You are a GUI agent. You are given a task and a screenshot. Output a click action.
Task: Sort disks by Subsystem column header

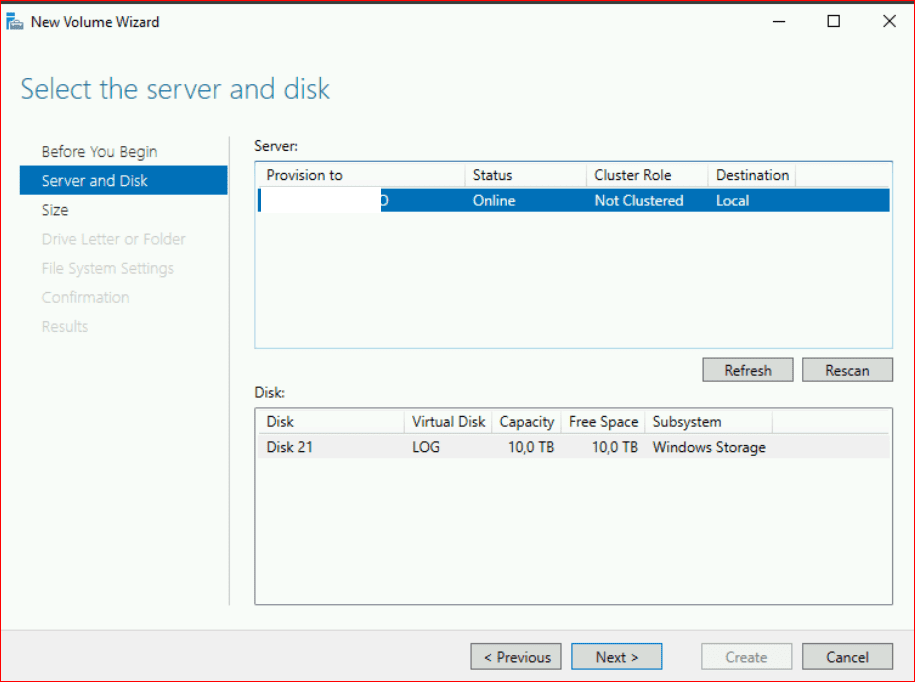tap(686, 422)
